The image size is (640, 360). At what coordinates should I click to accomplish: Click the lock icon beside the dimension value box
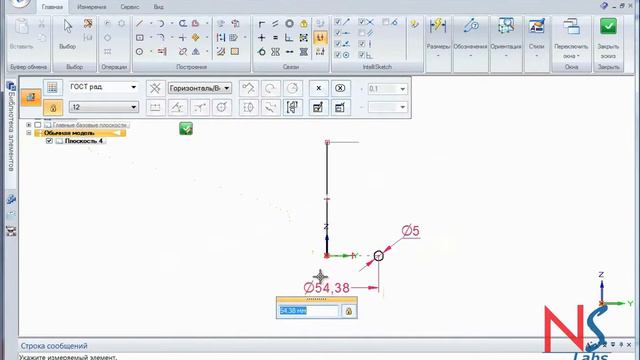[x=348, y=311]
